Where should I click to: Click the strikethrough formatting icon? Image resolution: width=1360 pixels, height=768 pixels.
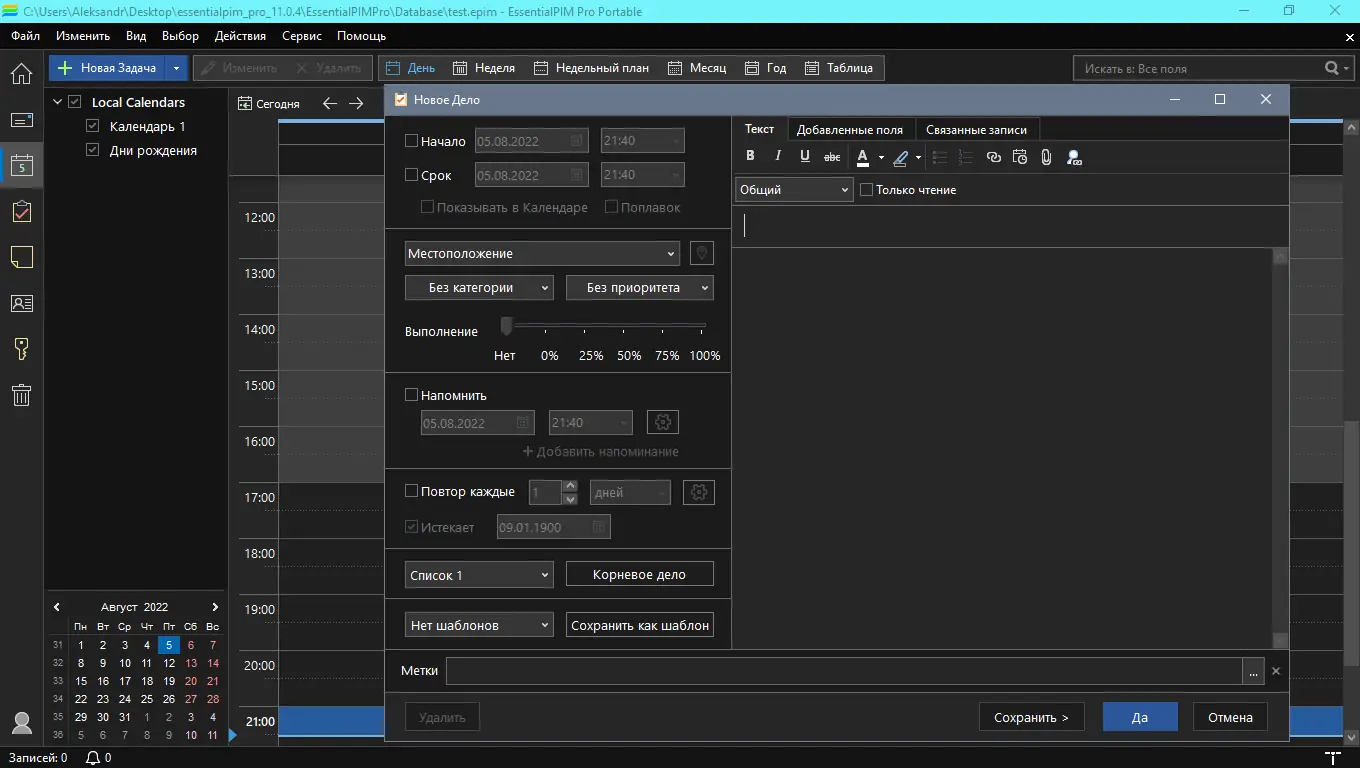831,157
